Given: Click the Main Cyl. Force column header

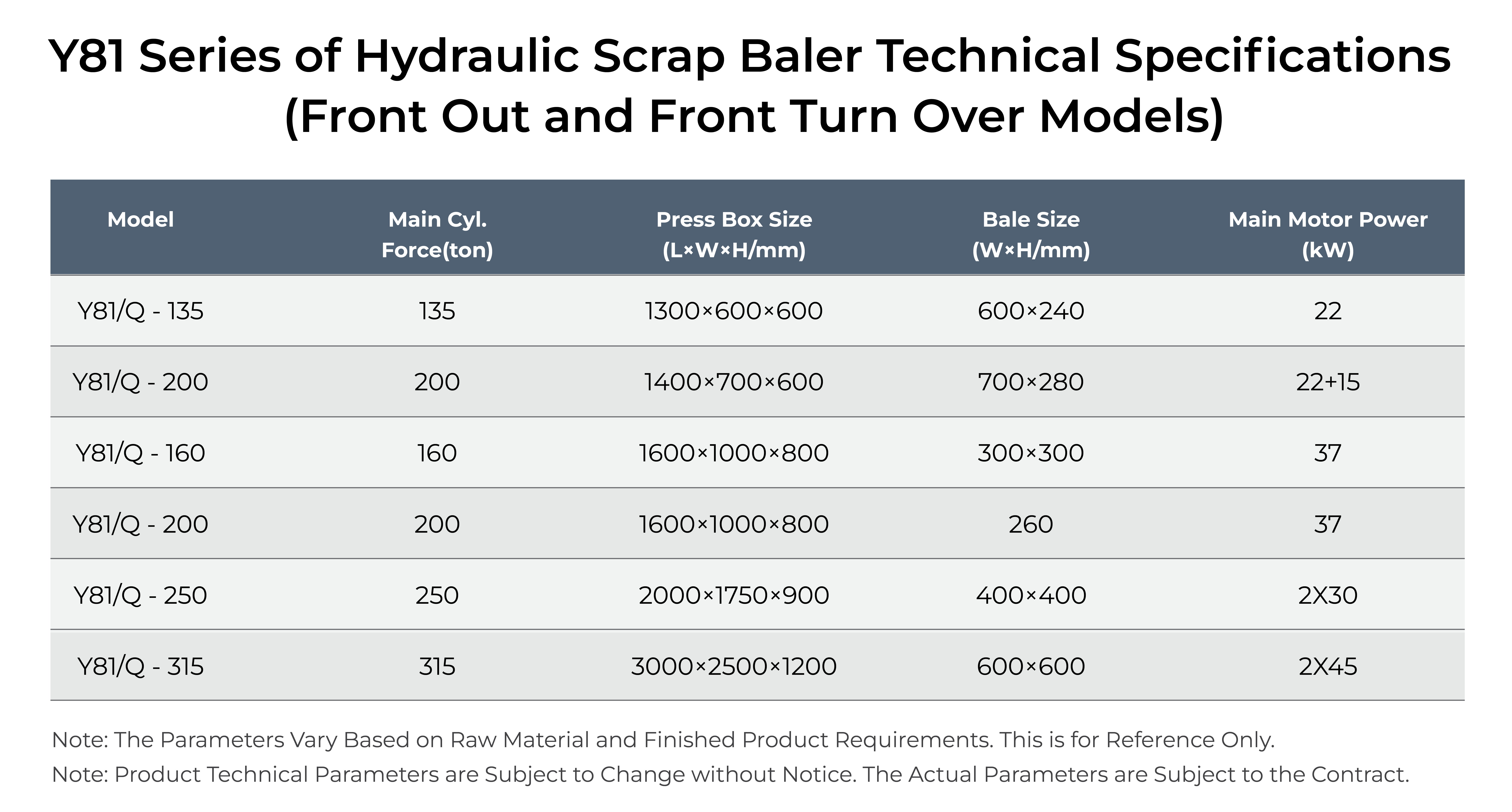Looking at the screenshot, I should pyautogui.click(x=437, y=234).
